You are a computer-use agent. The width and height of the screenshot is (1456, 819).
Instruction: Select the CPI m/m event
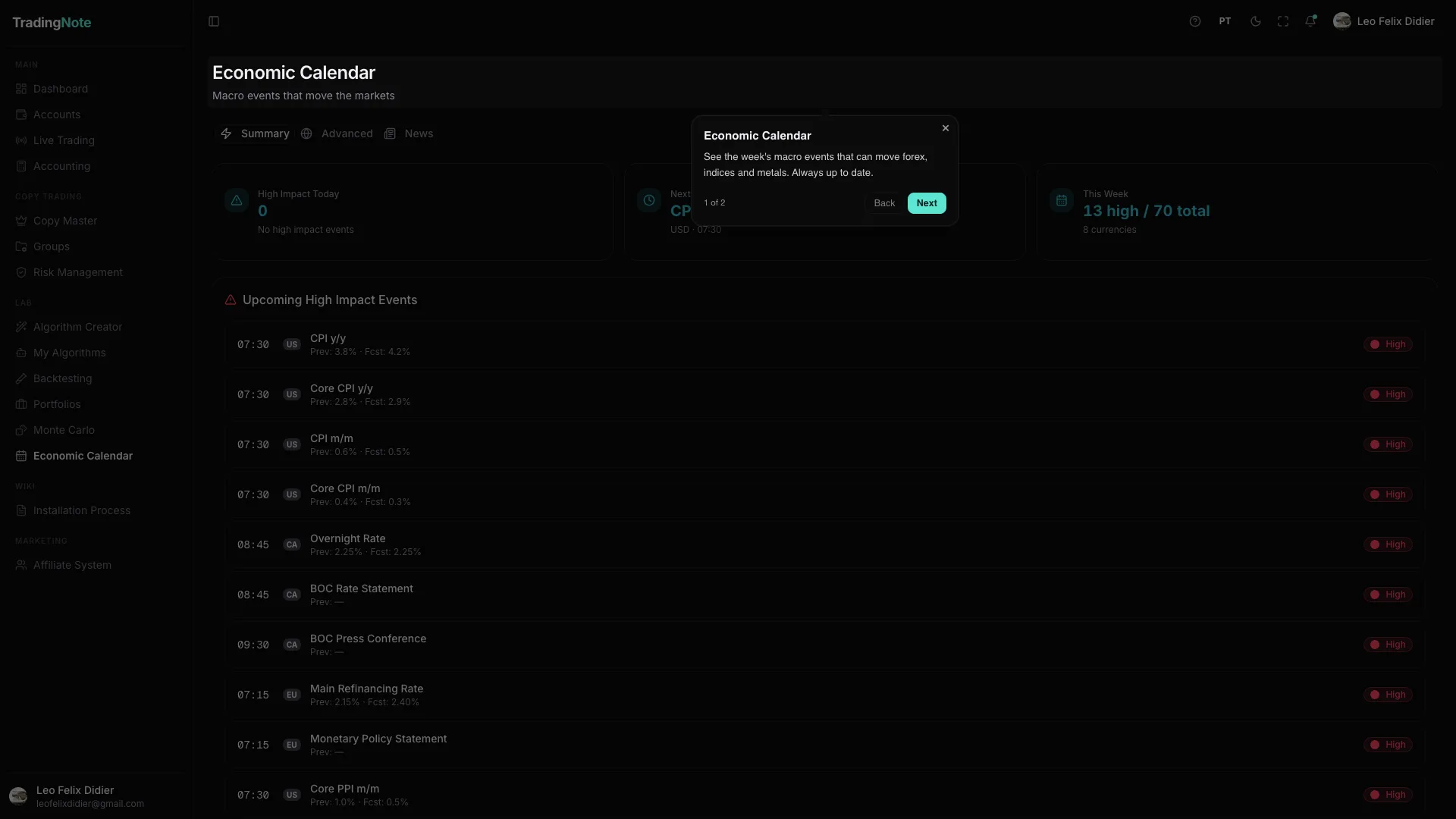(824, 444)
